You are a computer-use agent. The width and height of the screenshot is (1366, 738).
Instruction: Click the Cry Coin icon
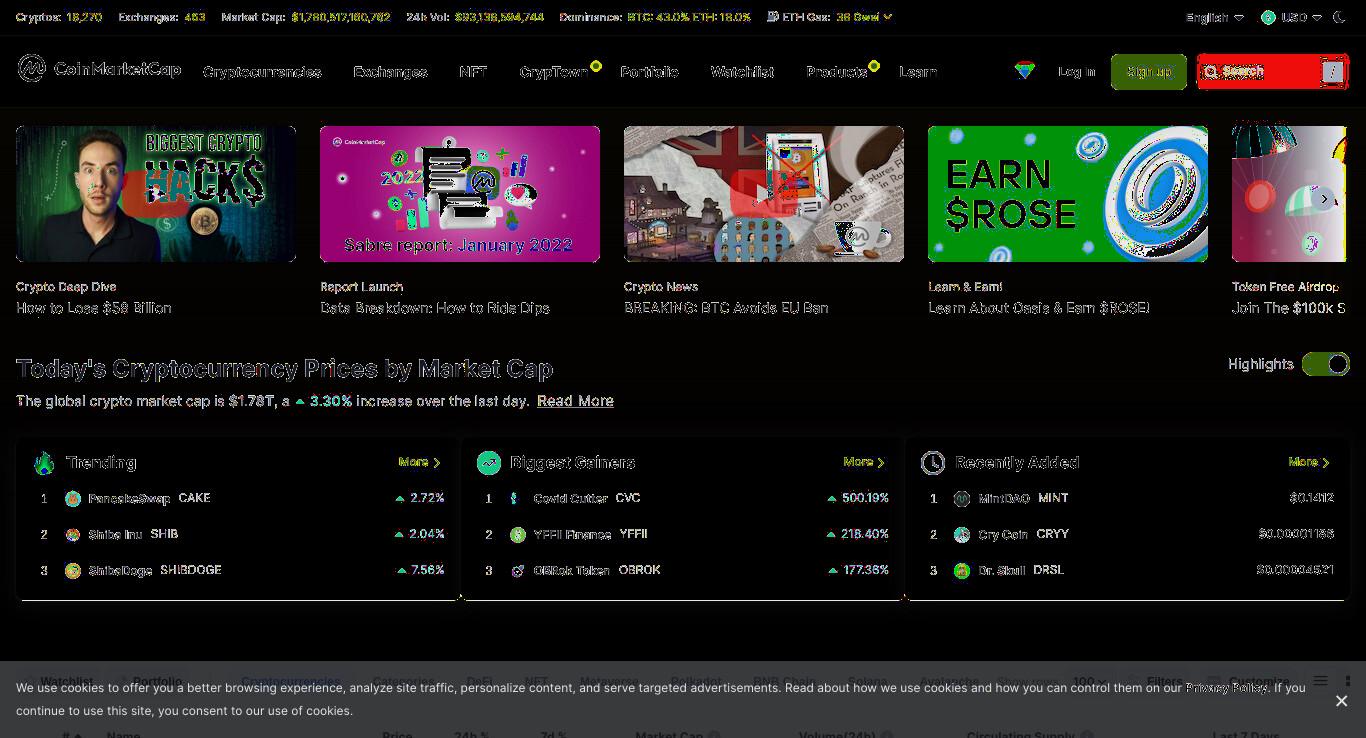[x=962, y=534]
